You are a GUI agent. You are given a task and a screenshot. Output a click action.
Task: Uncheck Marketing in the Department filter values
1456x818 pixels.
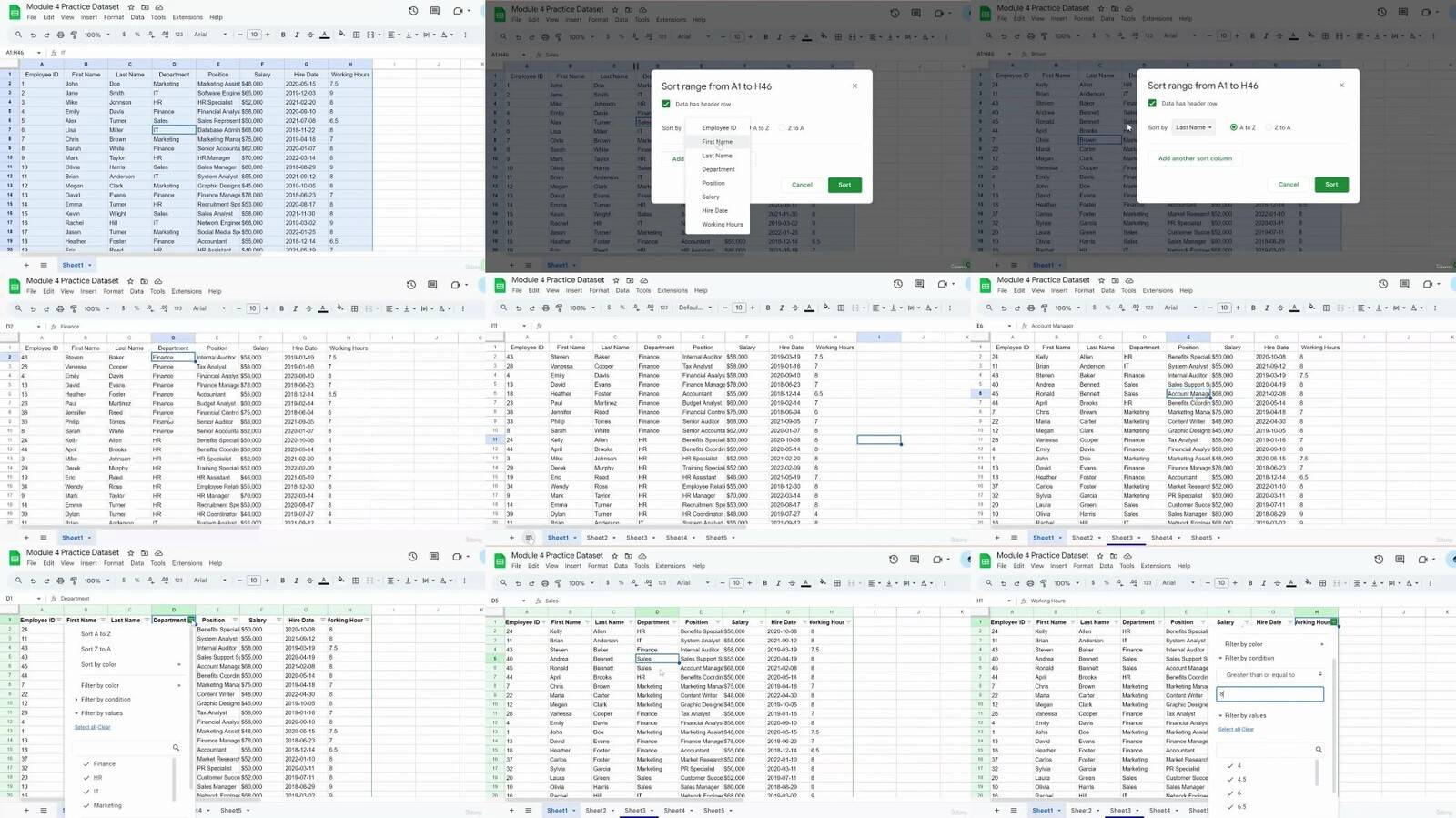click(x=87, y=805)
